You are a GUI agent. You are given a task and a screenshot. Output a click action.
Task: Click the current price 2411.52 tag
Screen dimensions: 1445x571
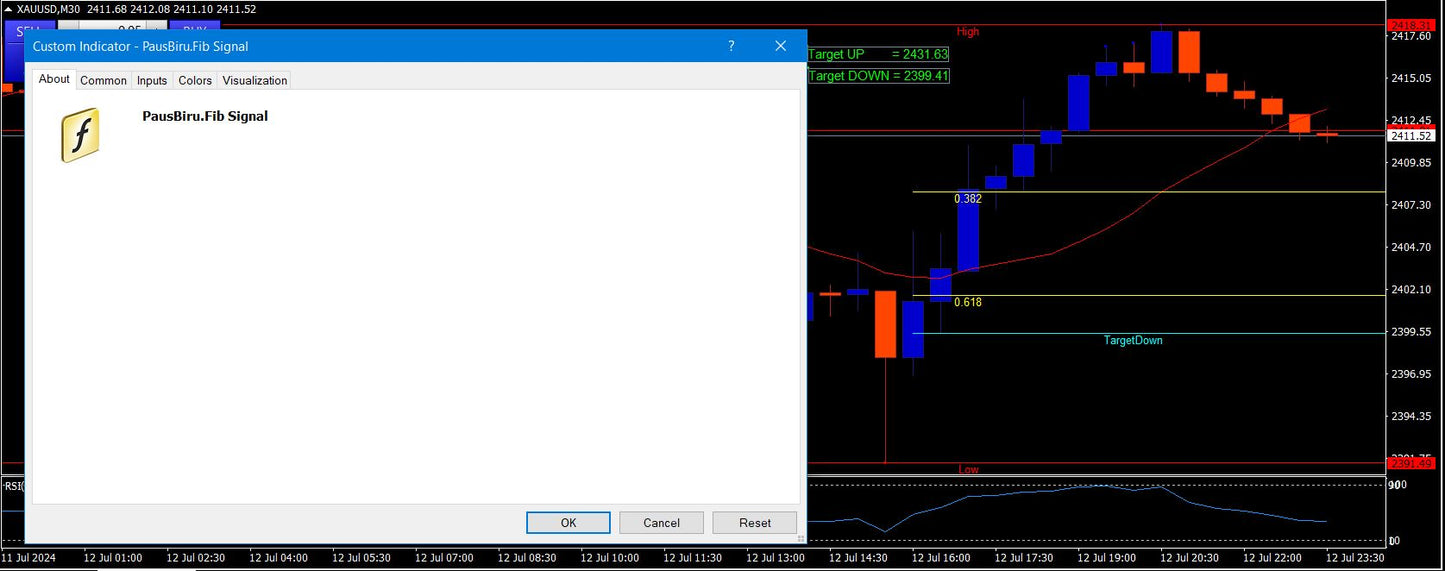(1411, 136)
